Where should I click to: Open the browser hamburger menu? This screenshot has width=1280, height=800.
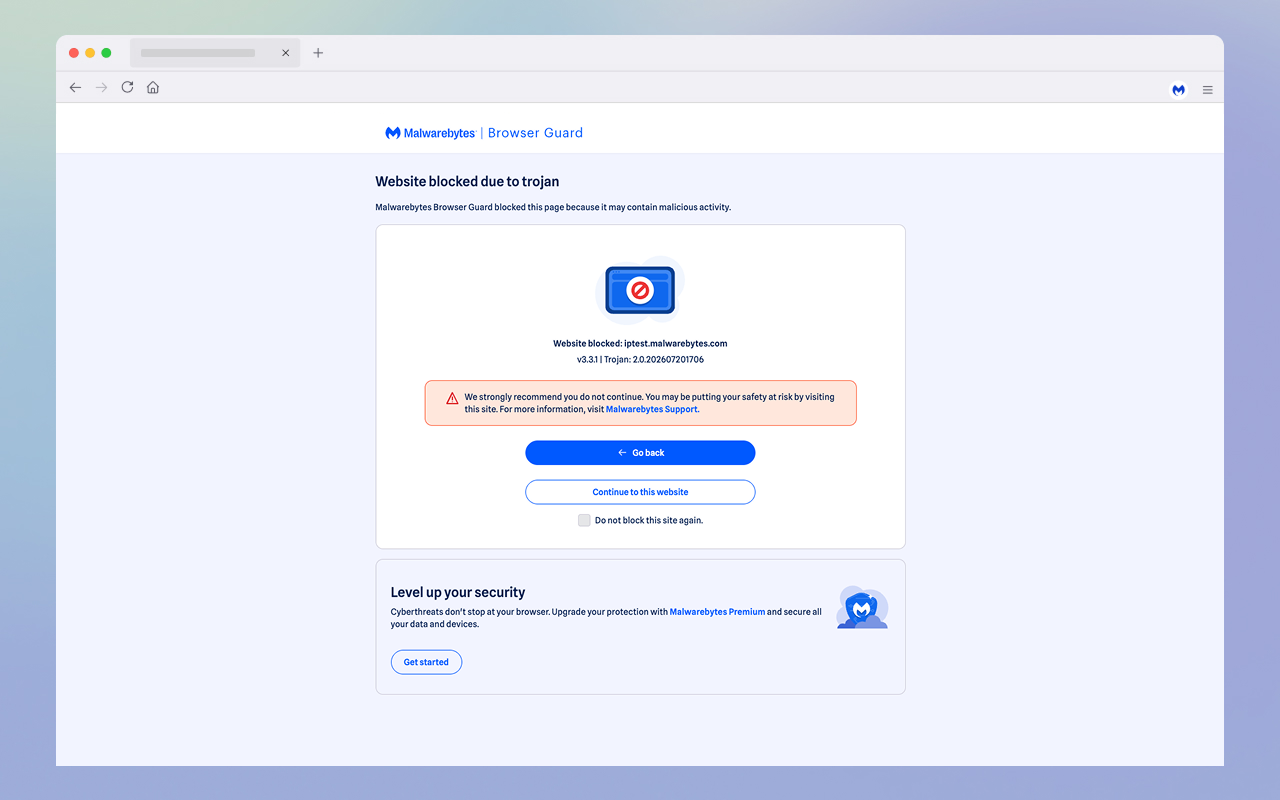coord(1208,90)
